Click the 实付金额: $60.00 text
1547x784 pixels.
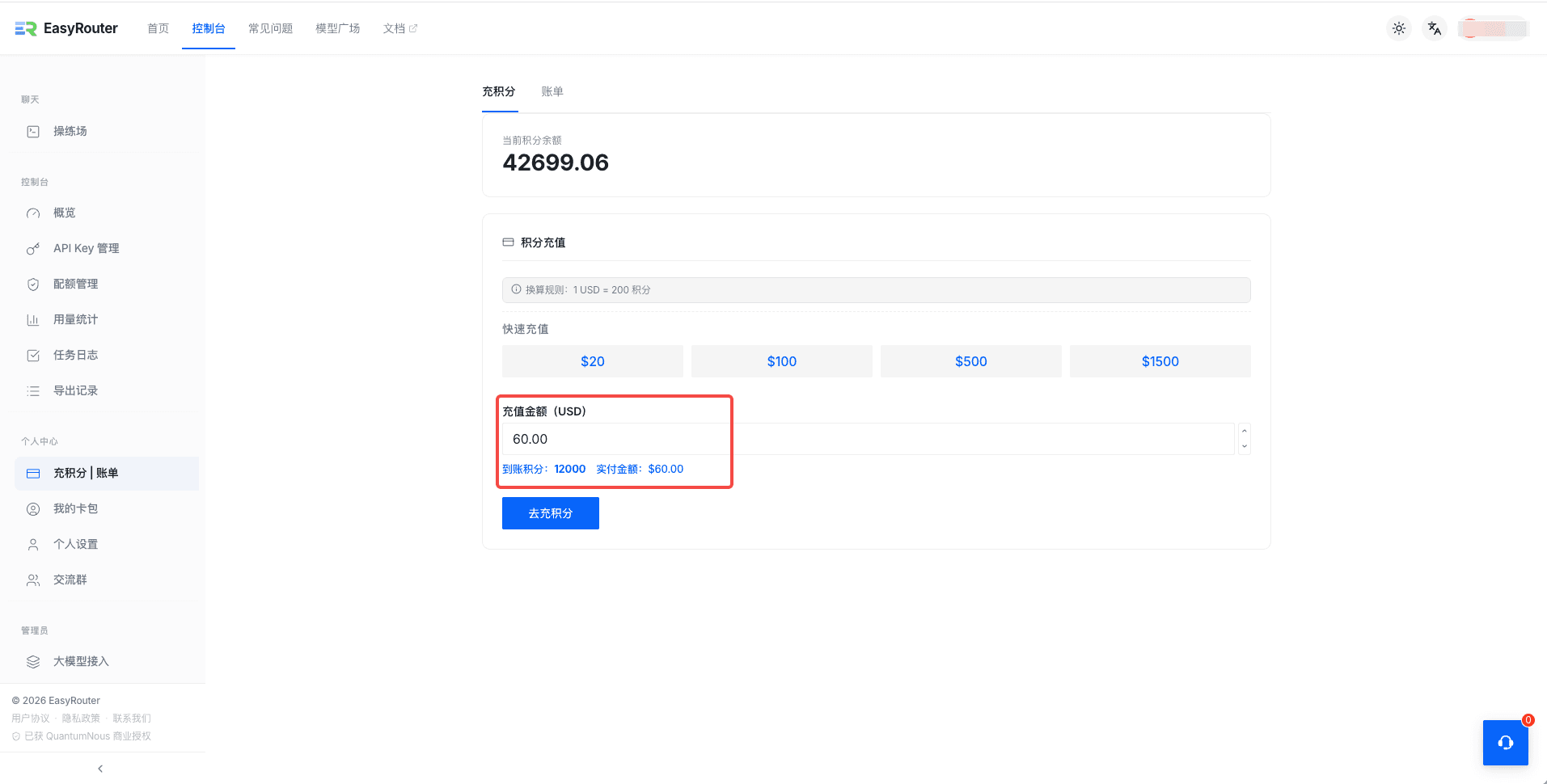tap(640, 469)
